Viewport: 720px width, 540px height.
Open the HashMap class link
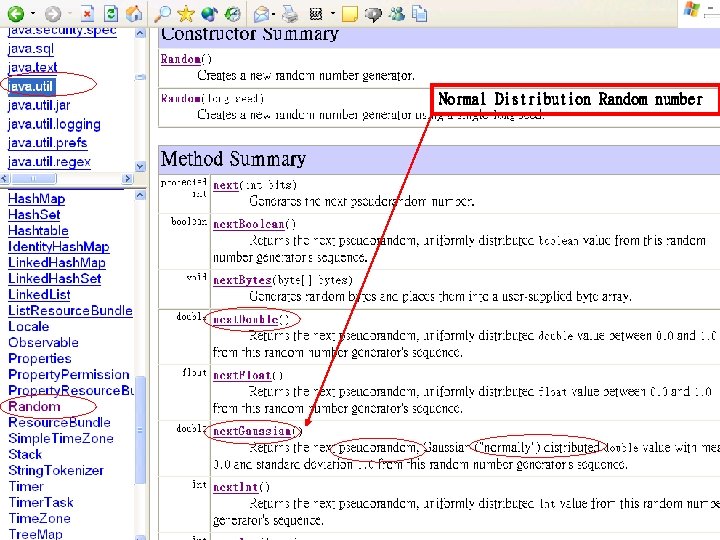37,198
